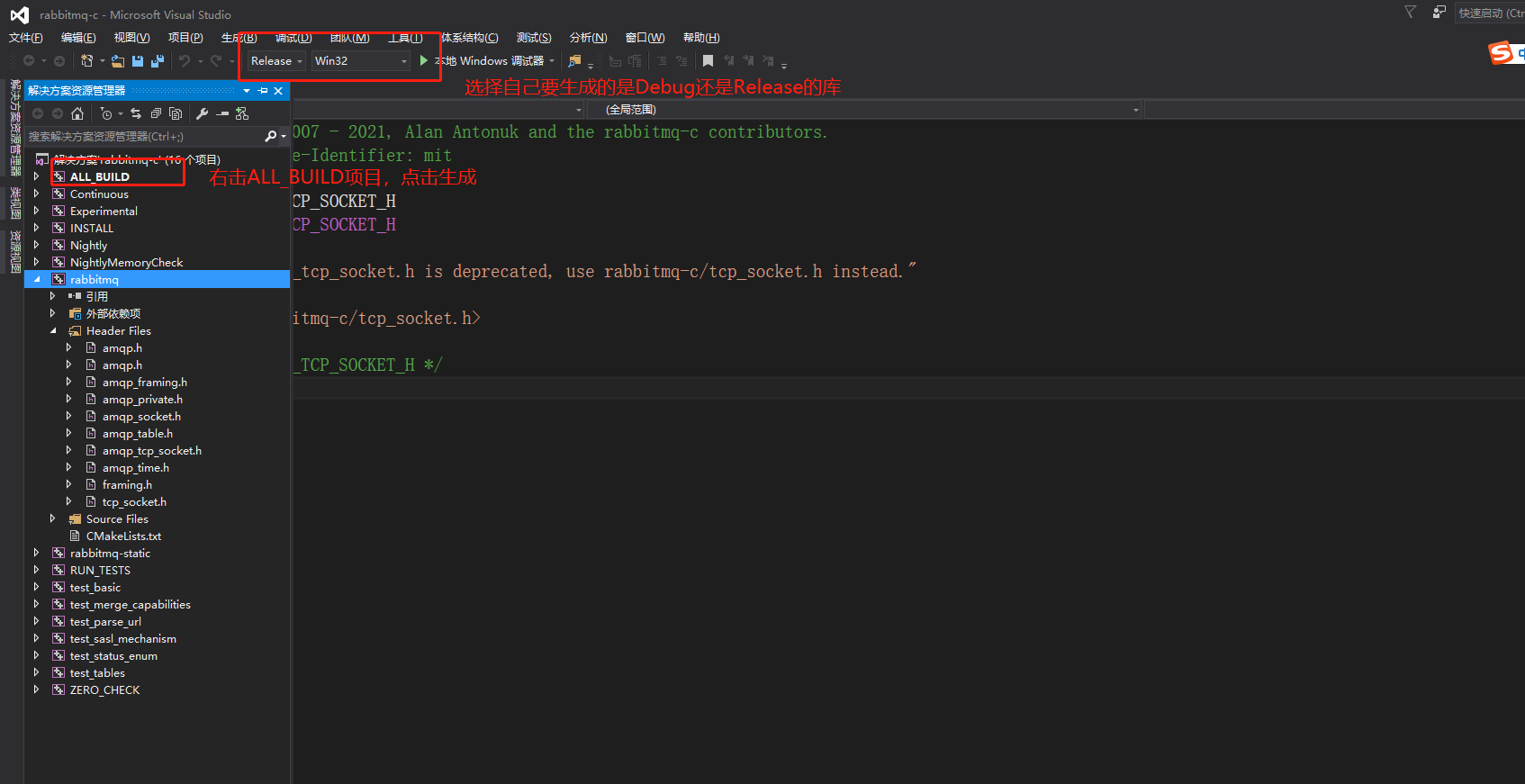Click the Quick Launch (快速启动) search box
The image size is (1525, 784).
[1490, 13]
